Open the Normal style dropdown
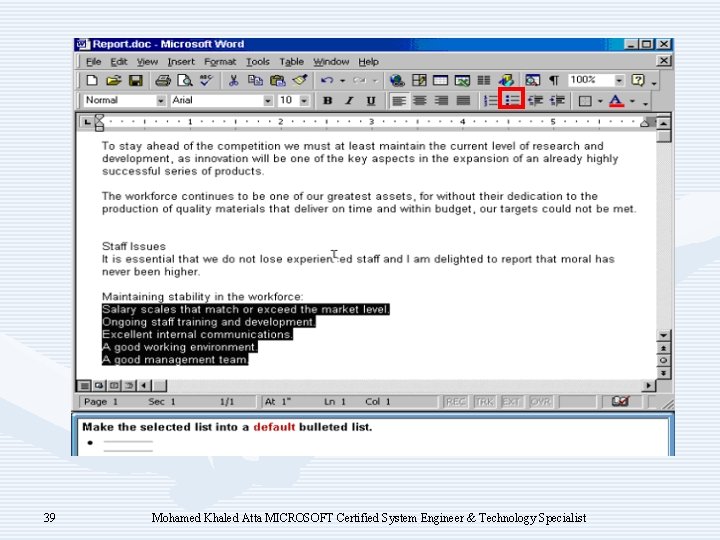This screenshot has height=540, width=720. [161, 101]
